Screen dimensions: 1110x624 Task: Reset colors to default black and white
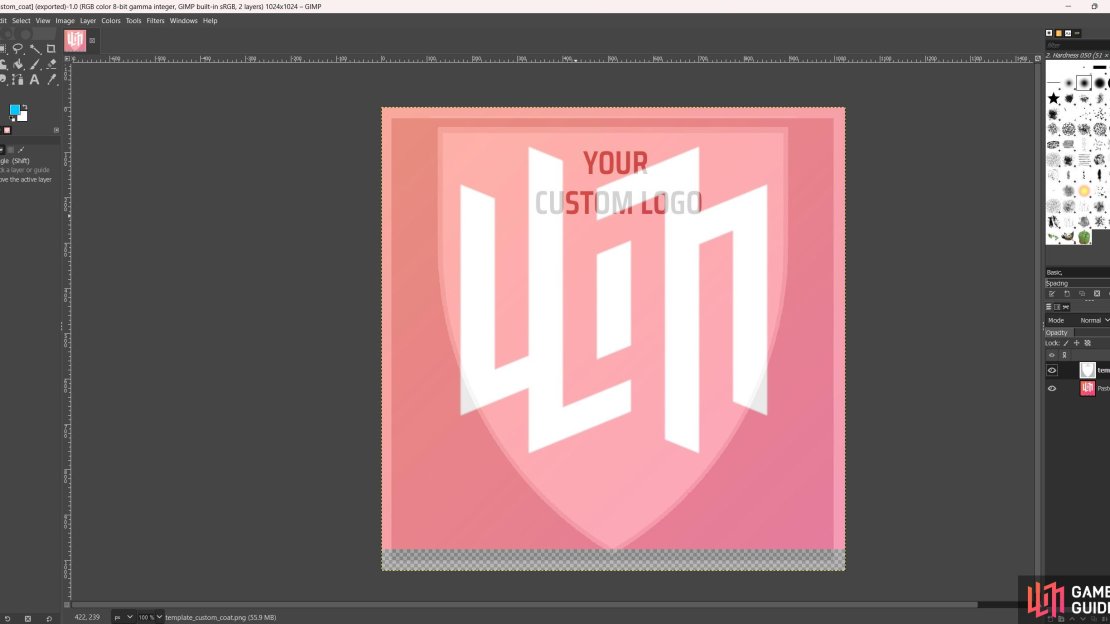(x=11, y=119)
